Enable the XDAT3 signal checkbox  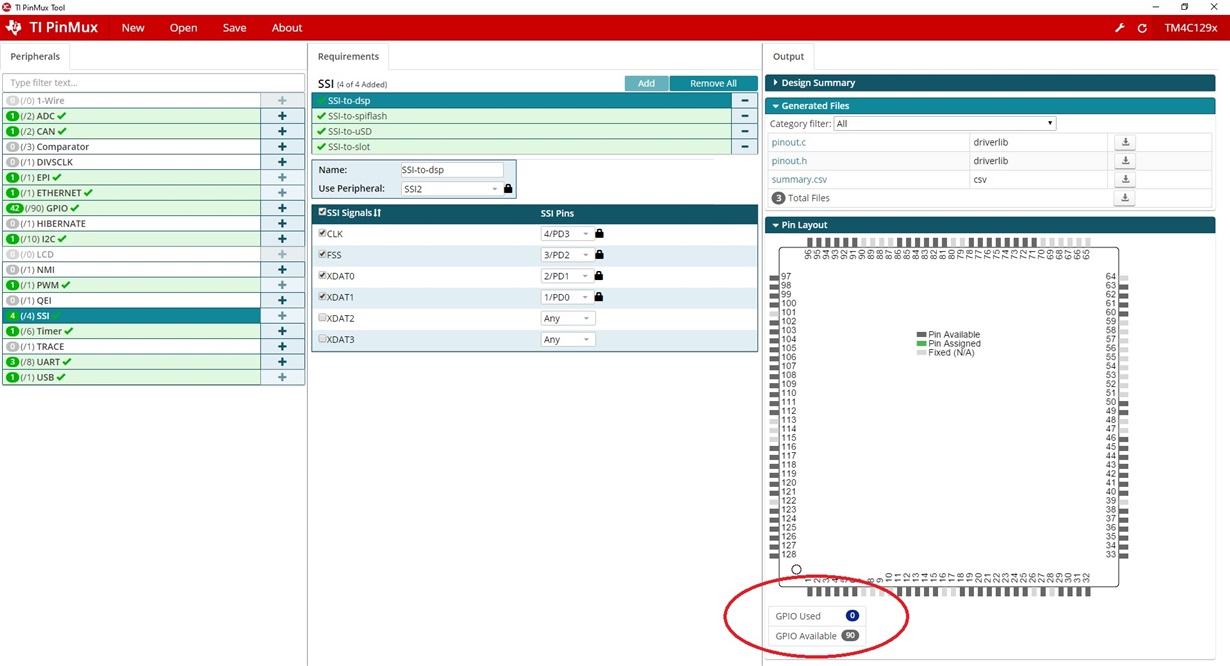click(322, 338)
